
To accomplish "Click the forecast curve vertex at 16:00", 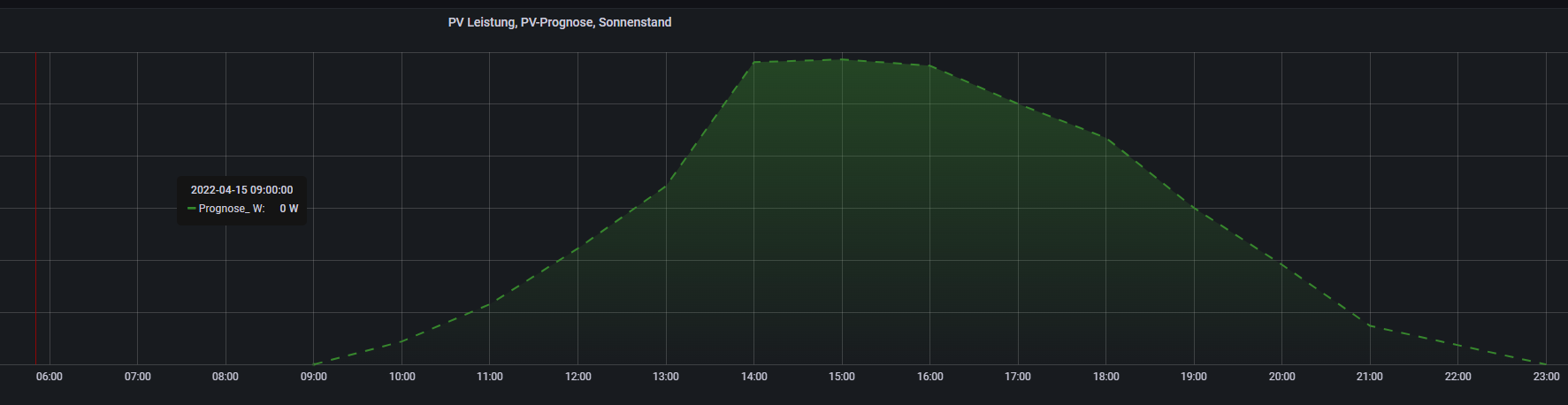I will point(929,66).
